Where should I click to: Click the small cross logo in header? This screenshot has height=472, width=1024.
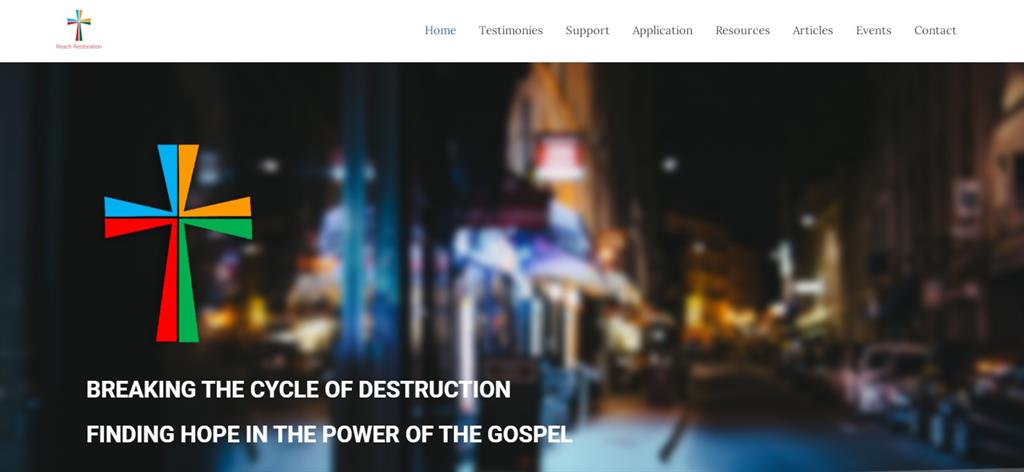tap(79, 25)
